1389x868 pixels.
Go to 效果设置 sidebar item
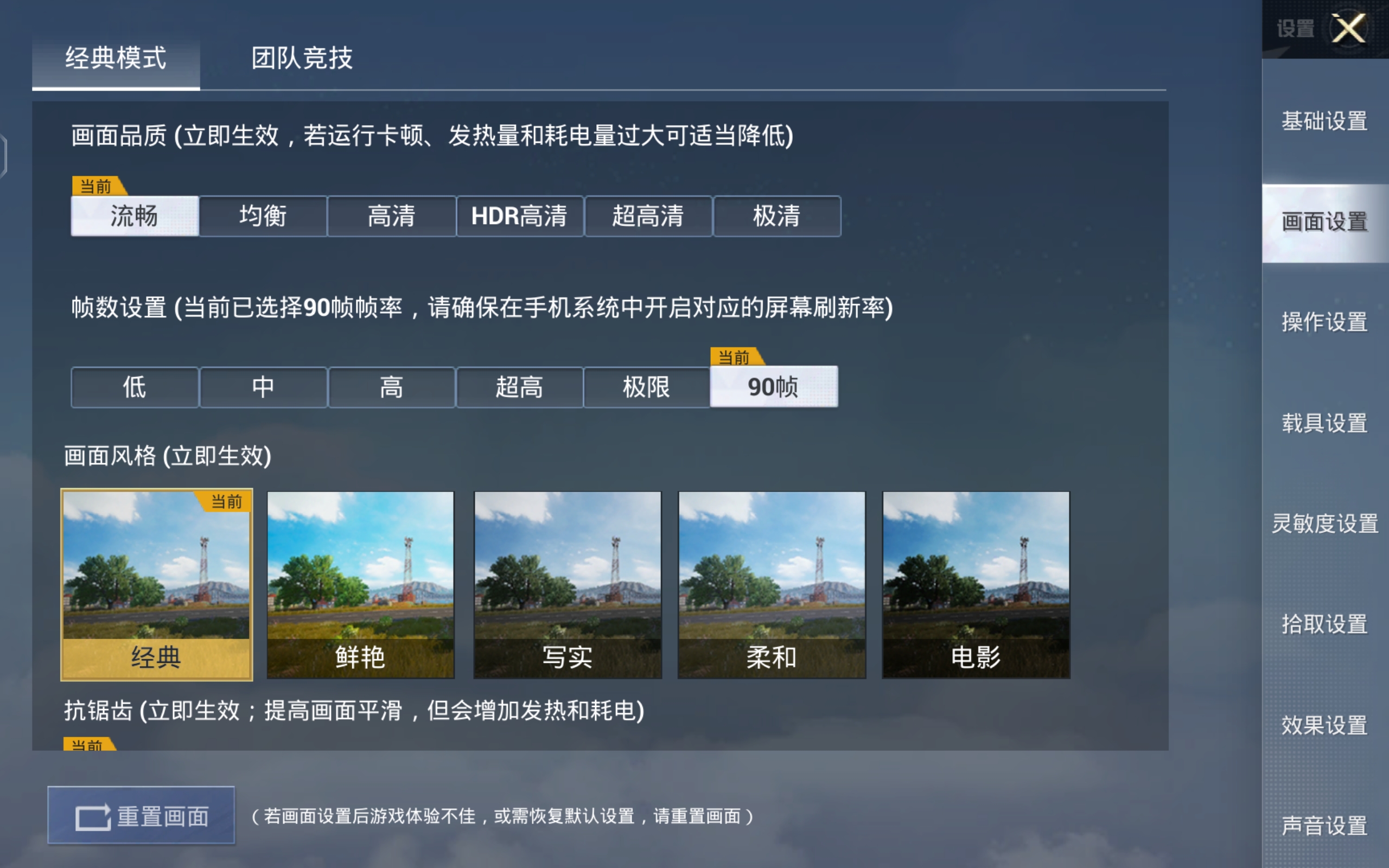coord(1325,725)
